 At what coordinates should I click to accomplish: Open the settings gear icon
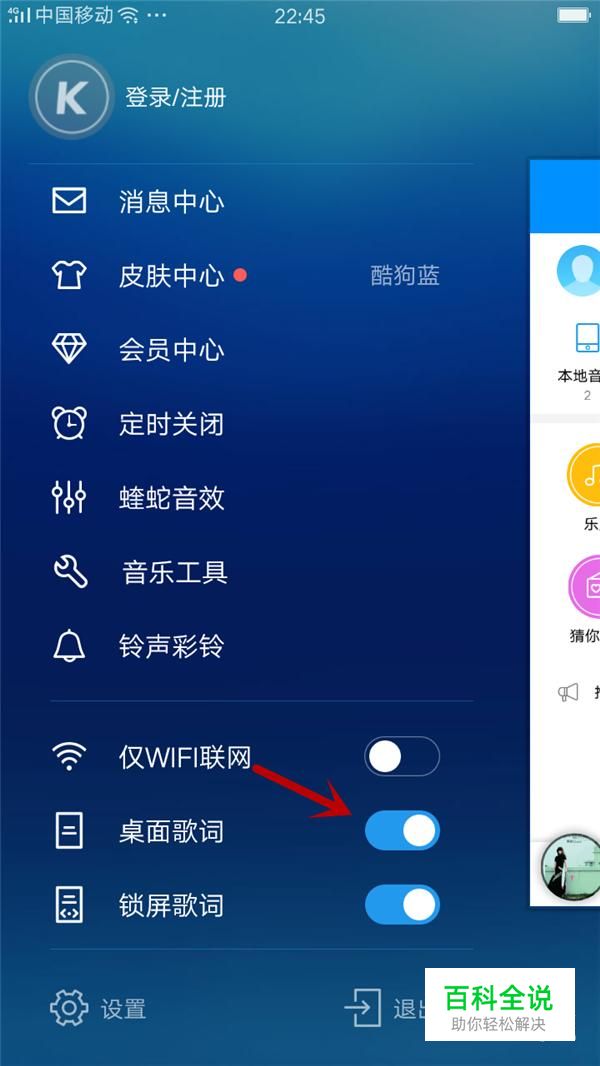(x=69, y=1008)
